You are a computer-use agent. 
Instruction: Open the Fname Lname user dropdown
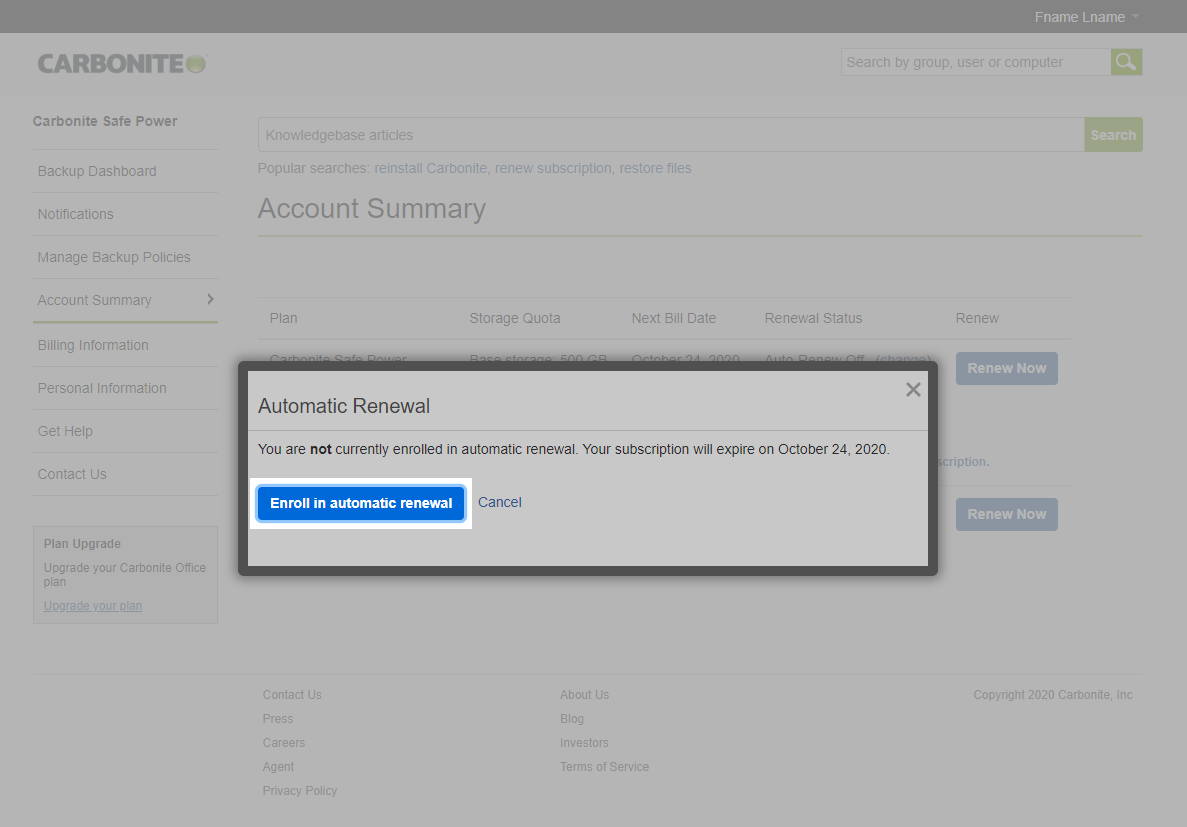click(1086, 17)
